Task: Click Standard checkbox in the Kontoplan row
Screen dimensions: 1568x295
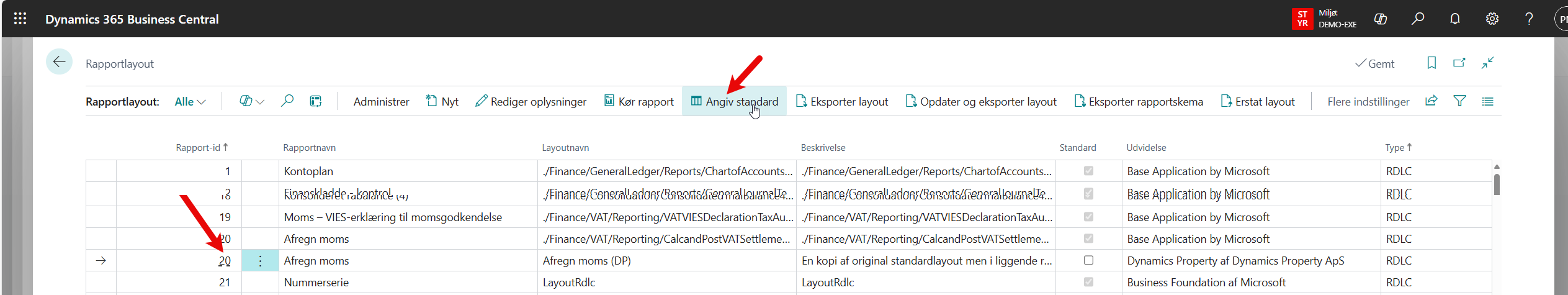Action: click(x=1088, y=171)
